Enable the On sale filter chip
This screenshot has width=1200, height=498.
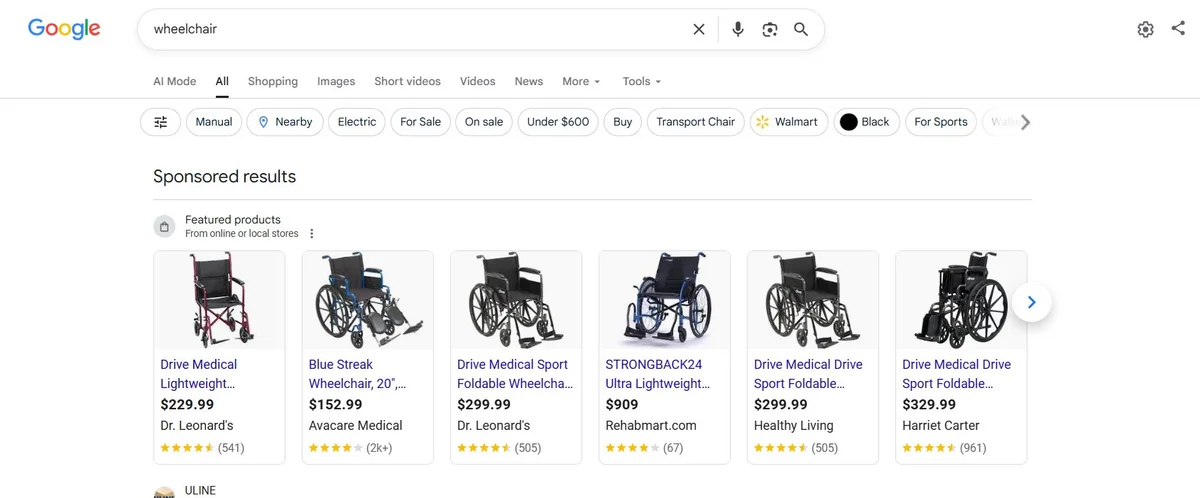(485, 122)
